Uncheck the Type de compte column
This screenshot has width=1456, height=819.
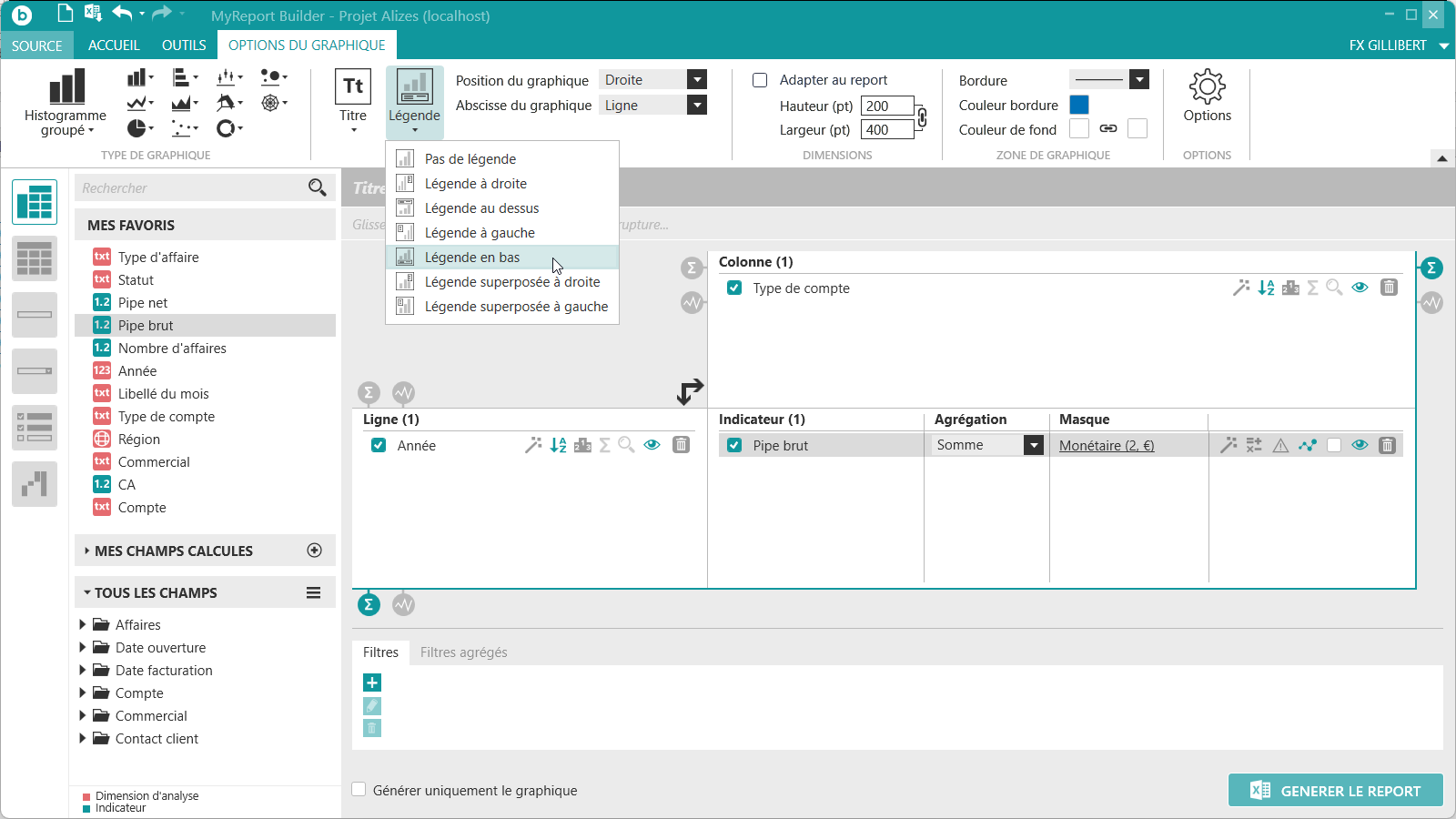[x=734, y=288]
